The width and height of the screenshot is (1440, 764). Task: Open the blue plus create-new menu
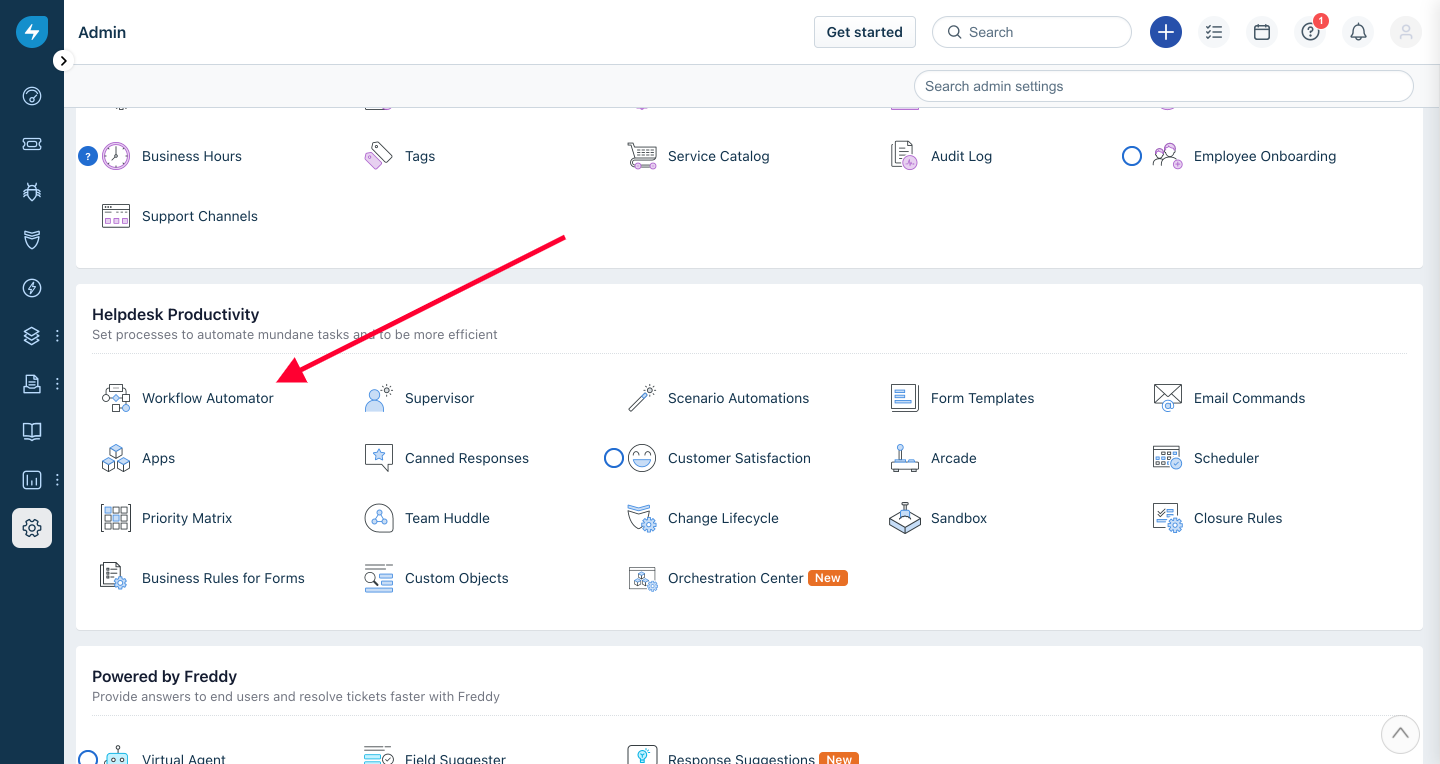tap(1166, 32)
